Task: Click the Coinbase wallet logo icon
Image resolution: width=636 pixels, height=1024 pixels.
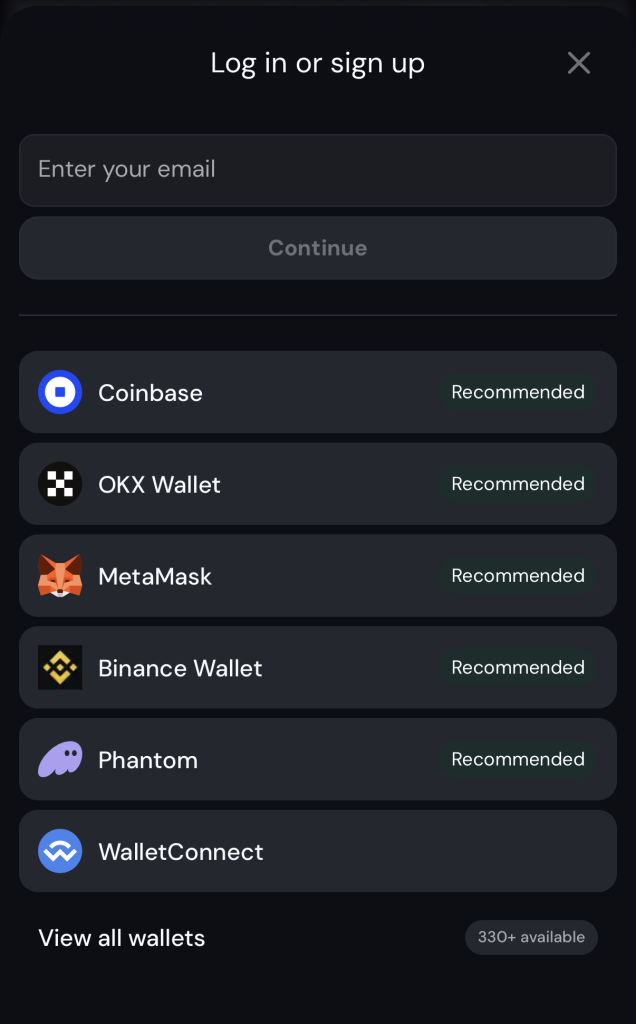Action: [x=60, y=392]
